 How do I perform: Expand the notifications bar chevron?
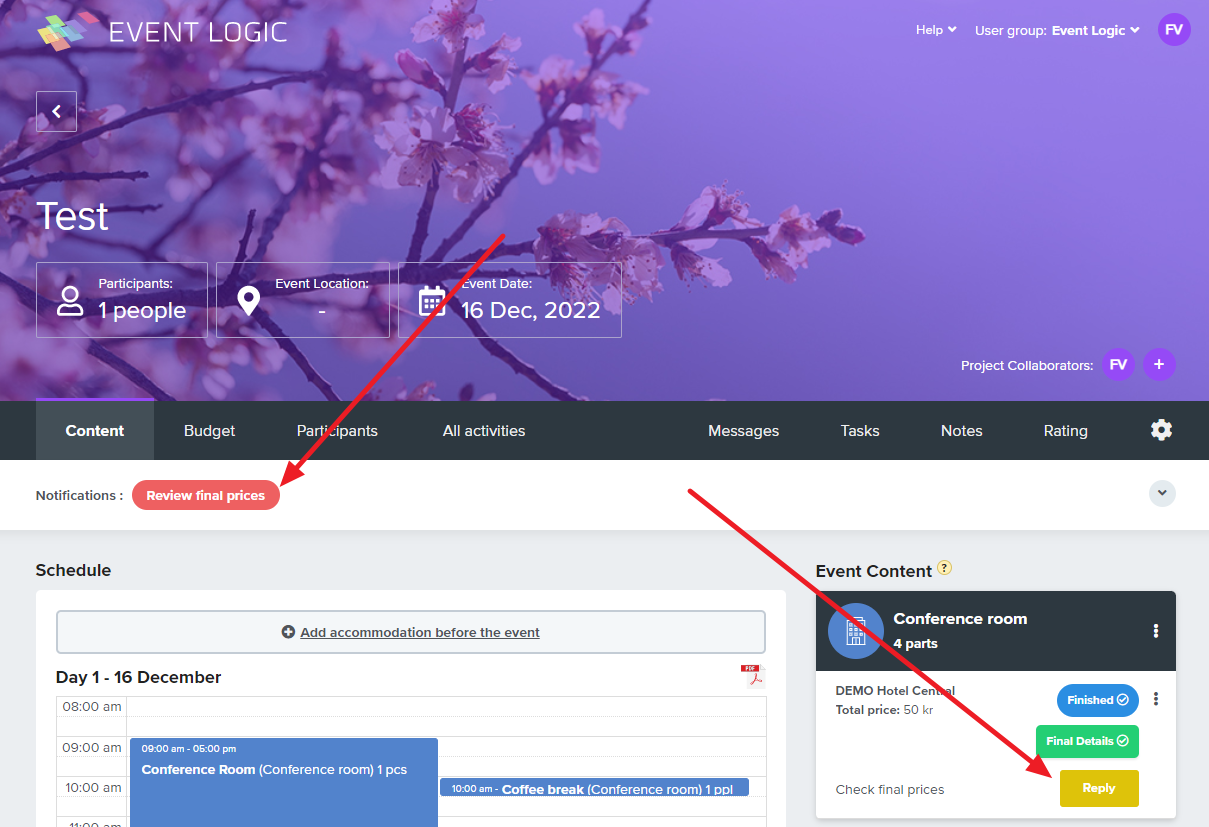click(x=1162, y=493)
